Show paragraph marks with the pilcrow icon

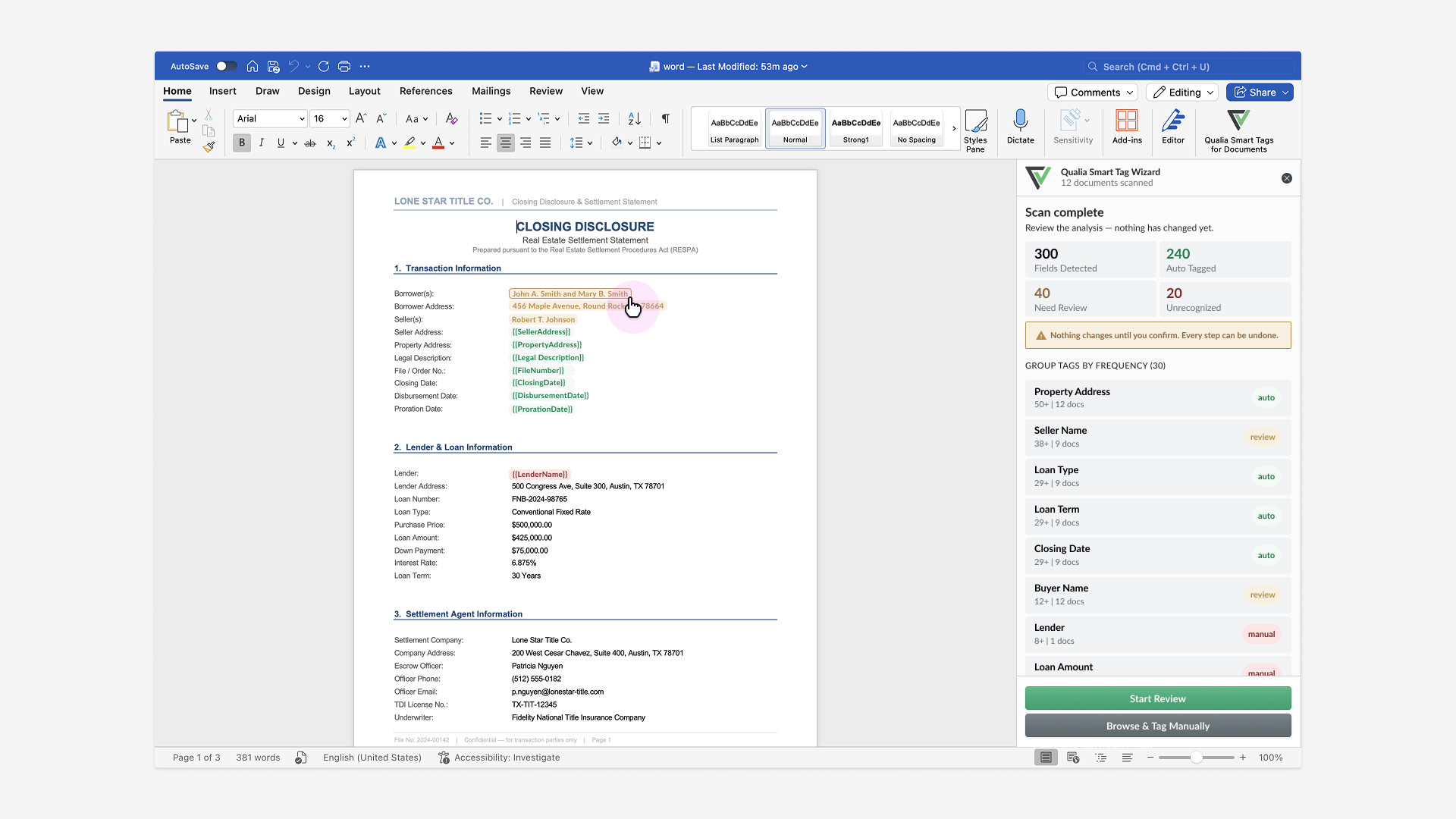(665, 118)
